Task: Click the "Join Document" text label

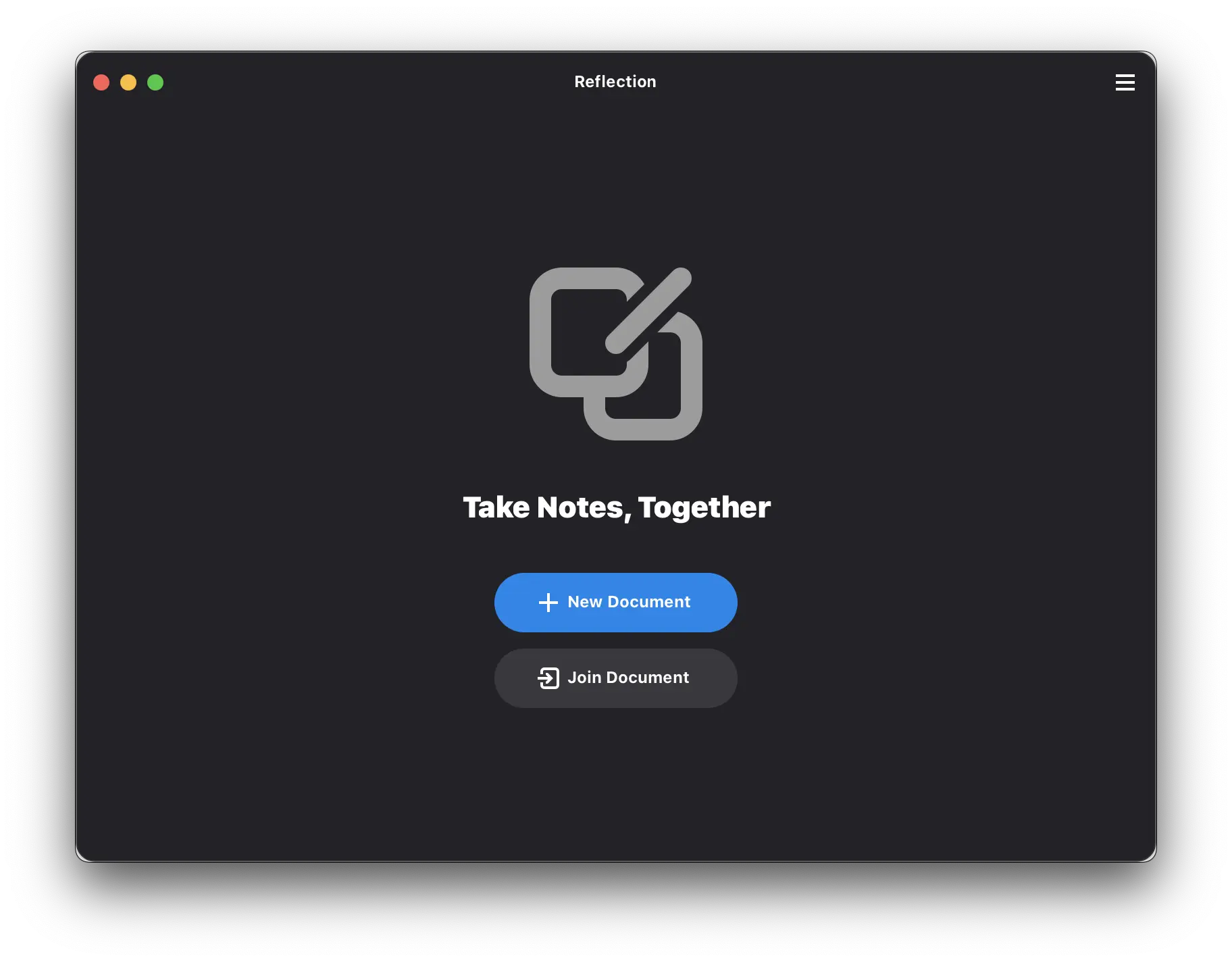Action: coord(628,678)
